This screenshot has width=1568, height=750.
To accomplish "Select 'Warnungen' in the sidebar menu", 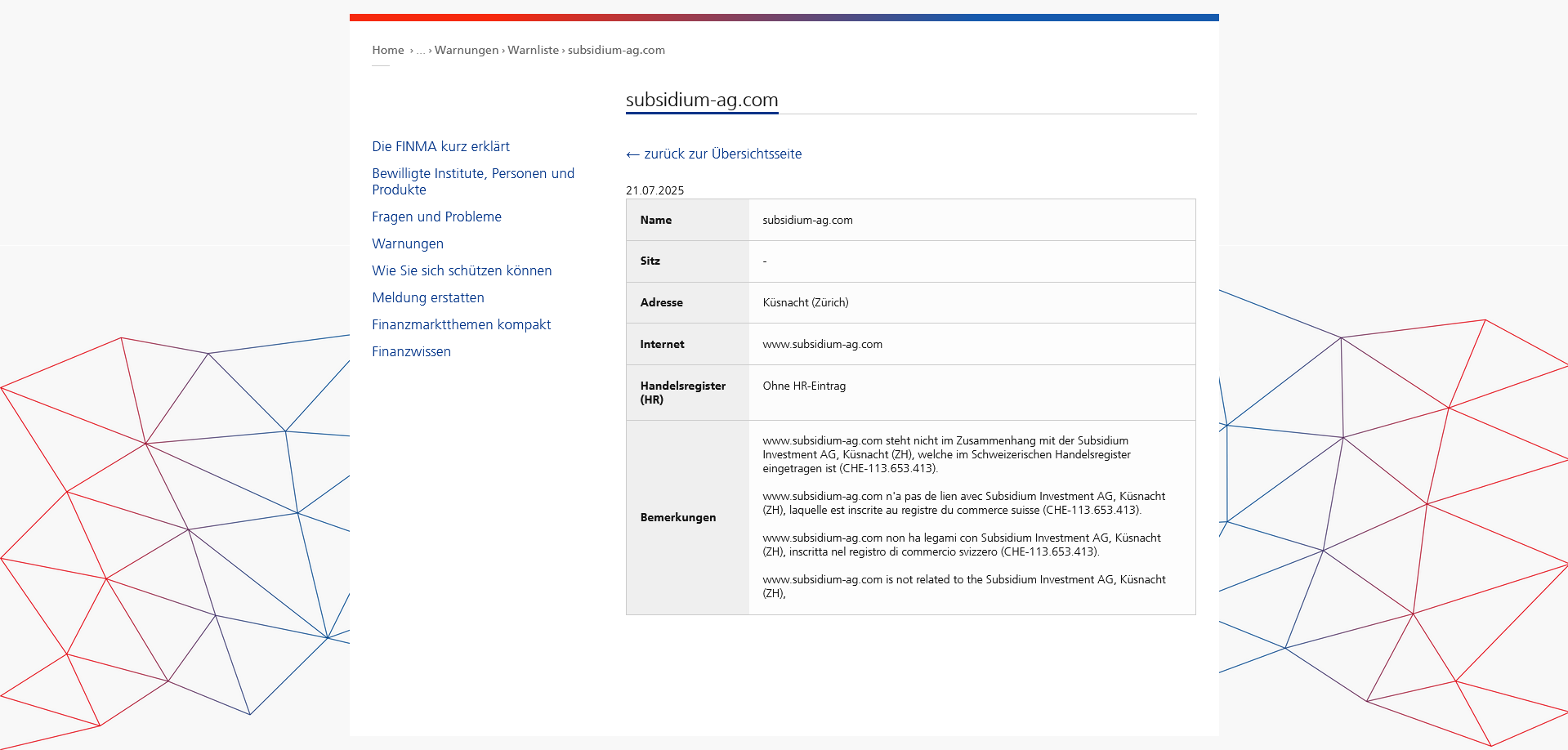I will pyautogui.click(x=408, y=243).
